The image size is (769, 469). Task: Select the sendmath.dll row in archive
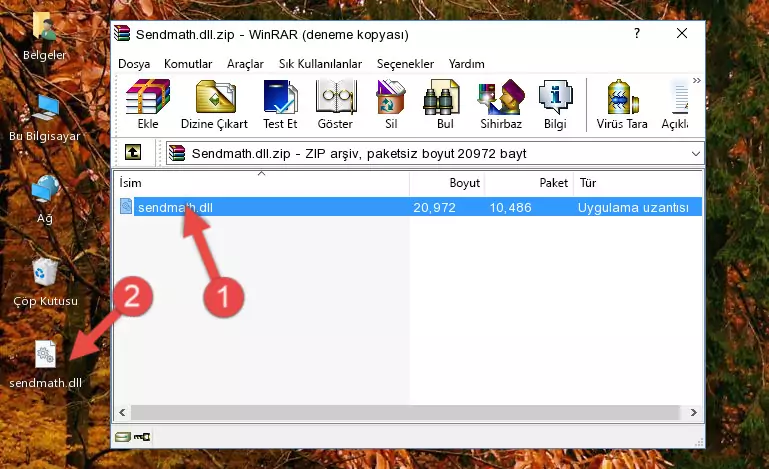409,207
